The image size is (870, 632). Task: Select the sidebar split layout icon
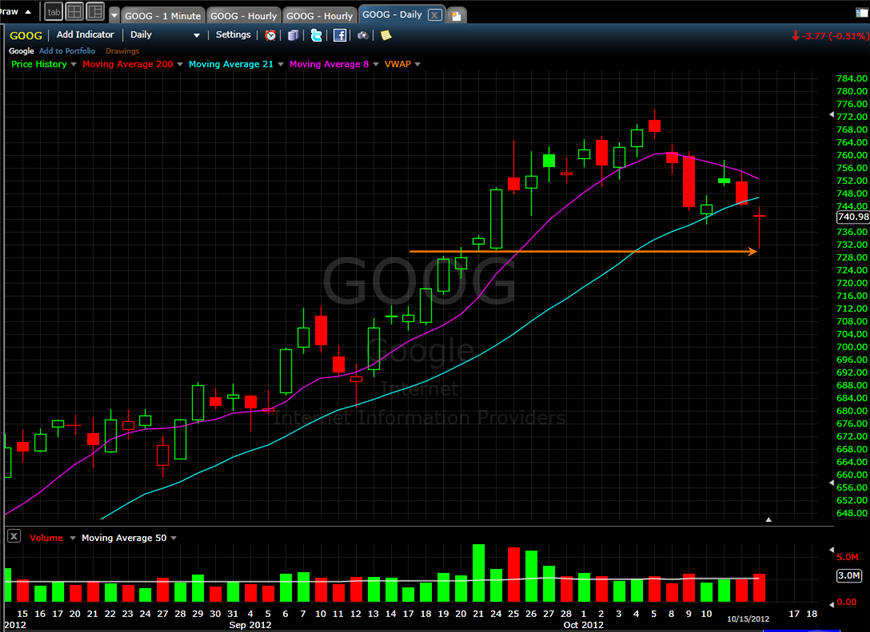[x=95, y=12]
